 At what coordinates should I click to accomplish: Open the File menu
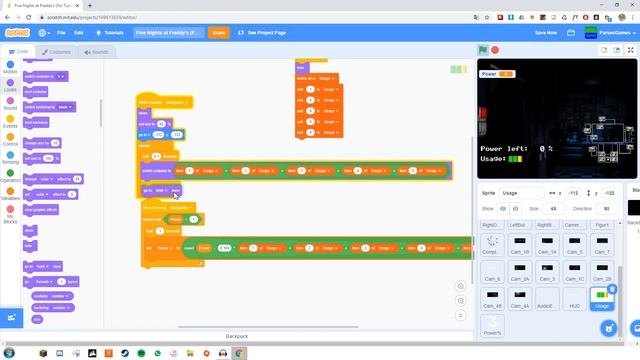[61, 33]
